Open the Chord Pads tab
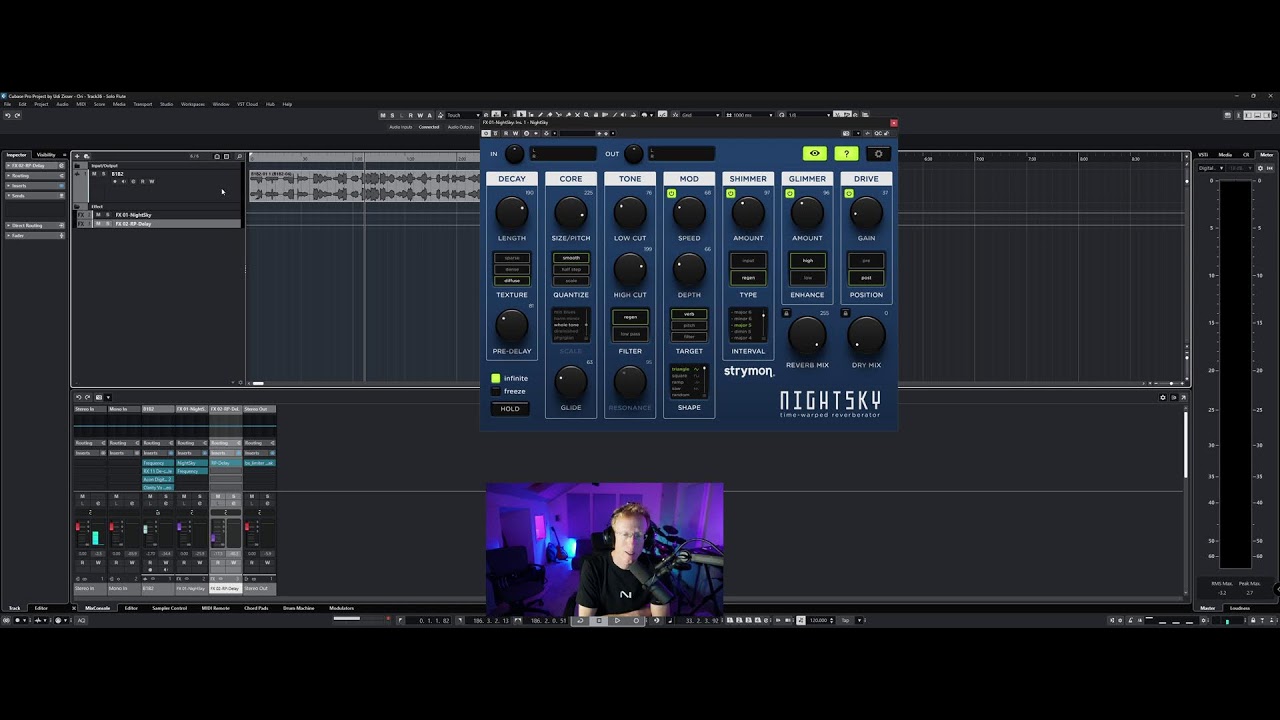The width and height of the screenshot is (1280, 720). [x=256, y=608]
